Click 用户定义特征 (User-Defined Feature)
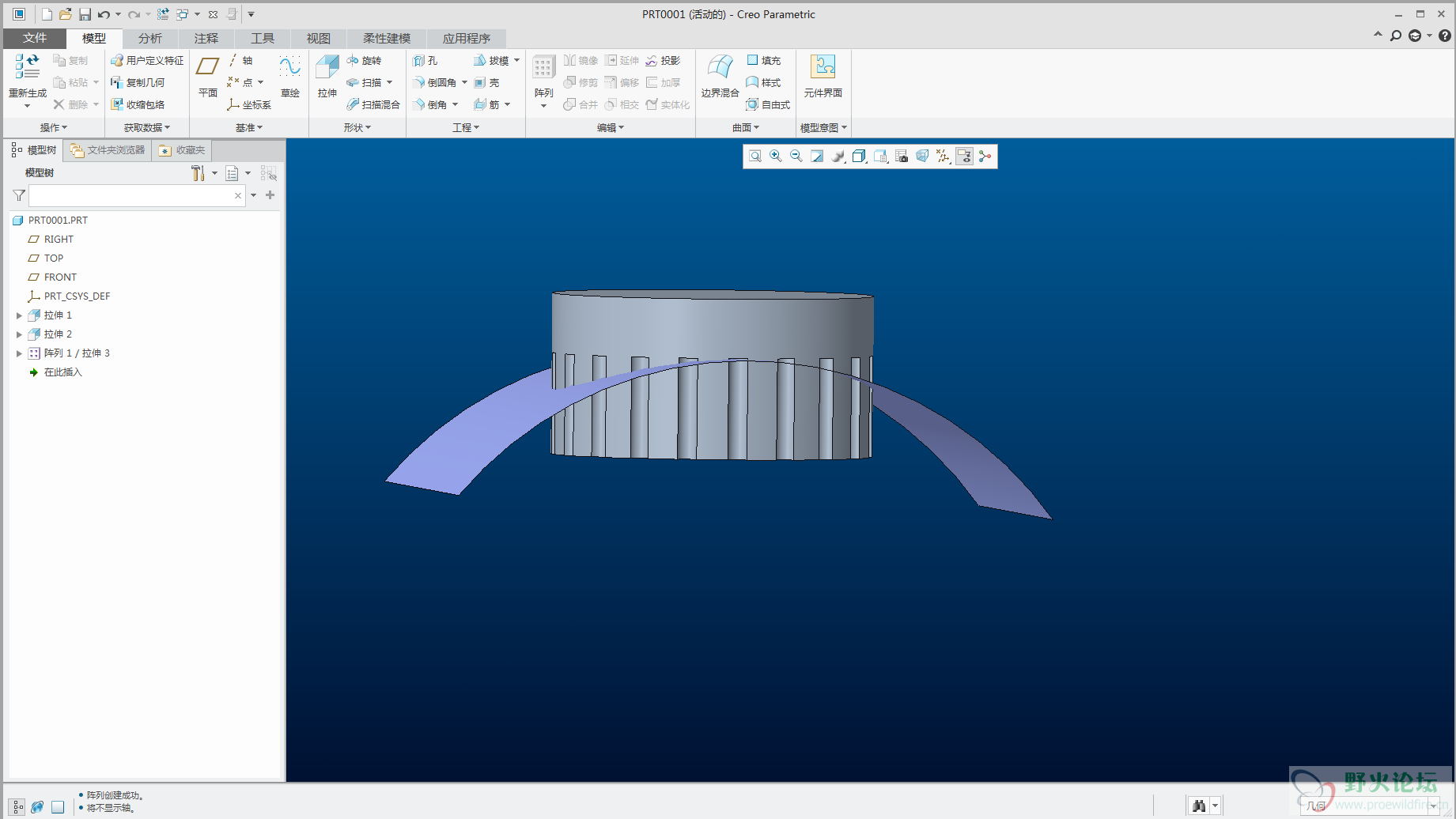Image resolution: width=1456 pixels, height=819 pixels. [147, 60]
